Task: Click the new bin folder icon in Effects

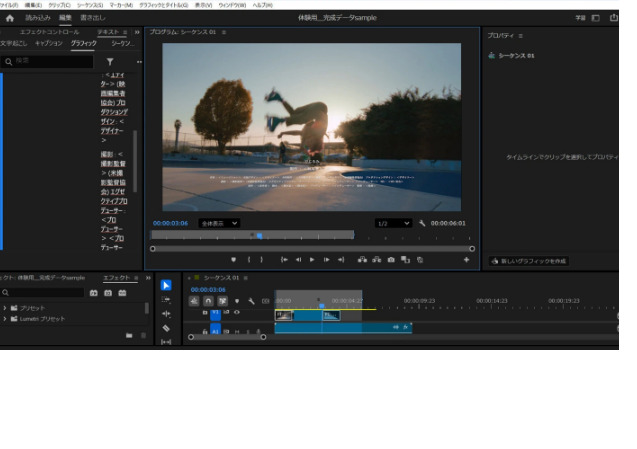Action: [x=129, y=335]
